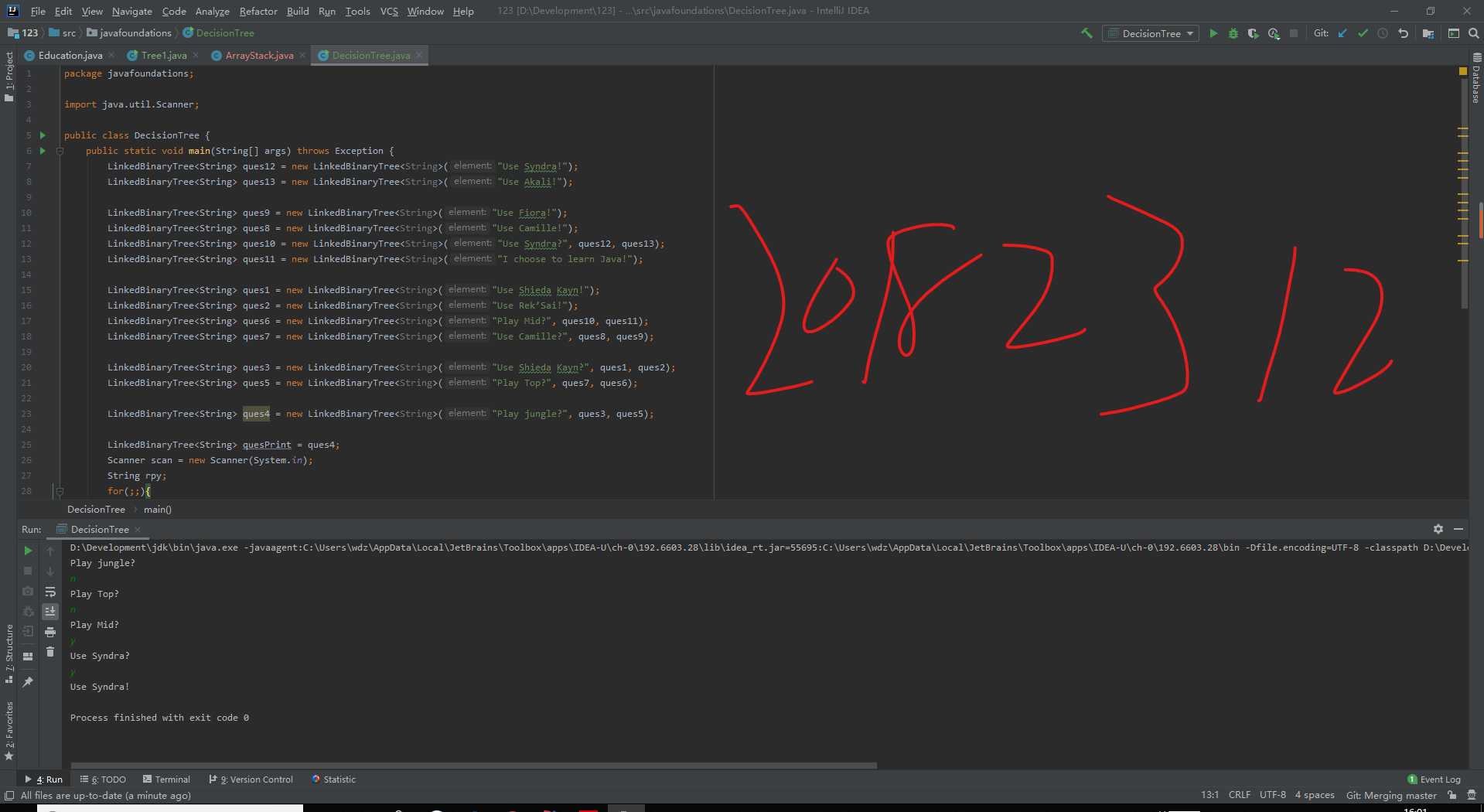Run DecisionTree with the profiler icon

coord(1274,33)
